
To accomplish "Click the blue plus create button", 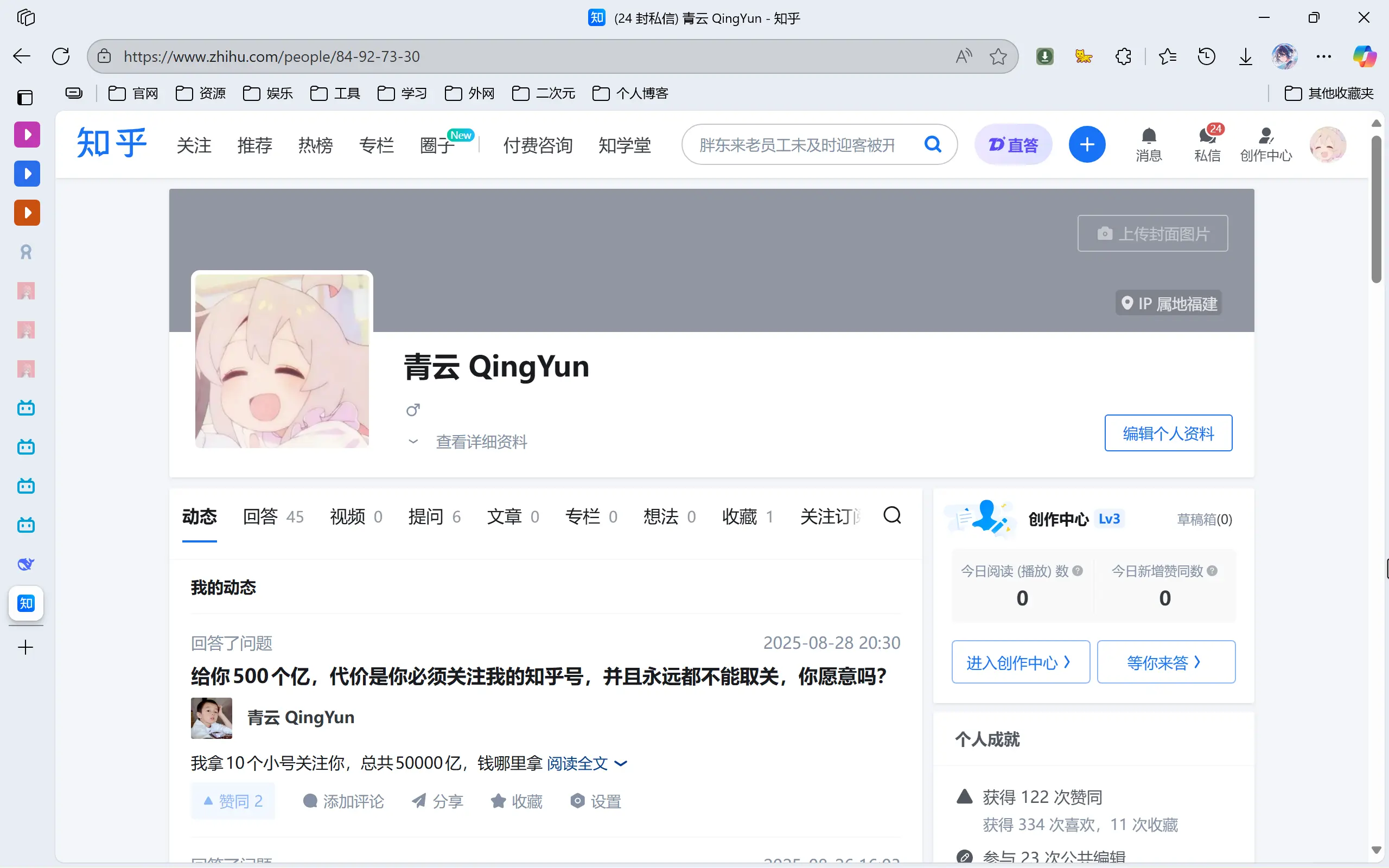I will 1086,145.
